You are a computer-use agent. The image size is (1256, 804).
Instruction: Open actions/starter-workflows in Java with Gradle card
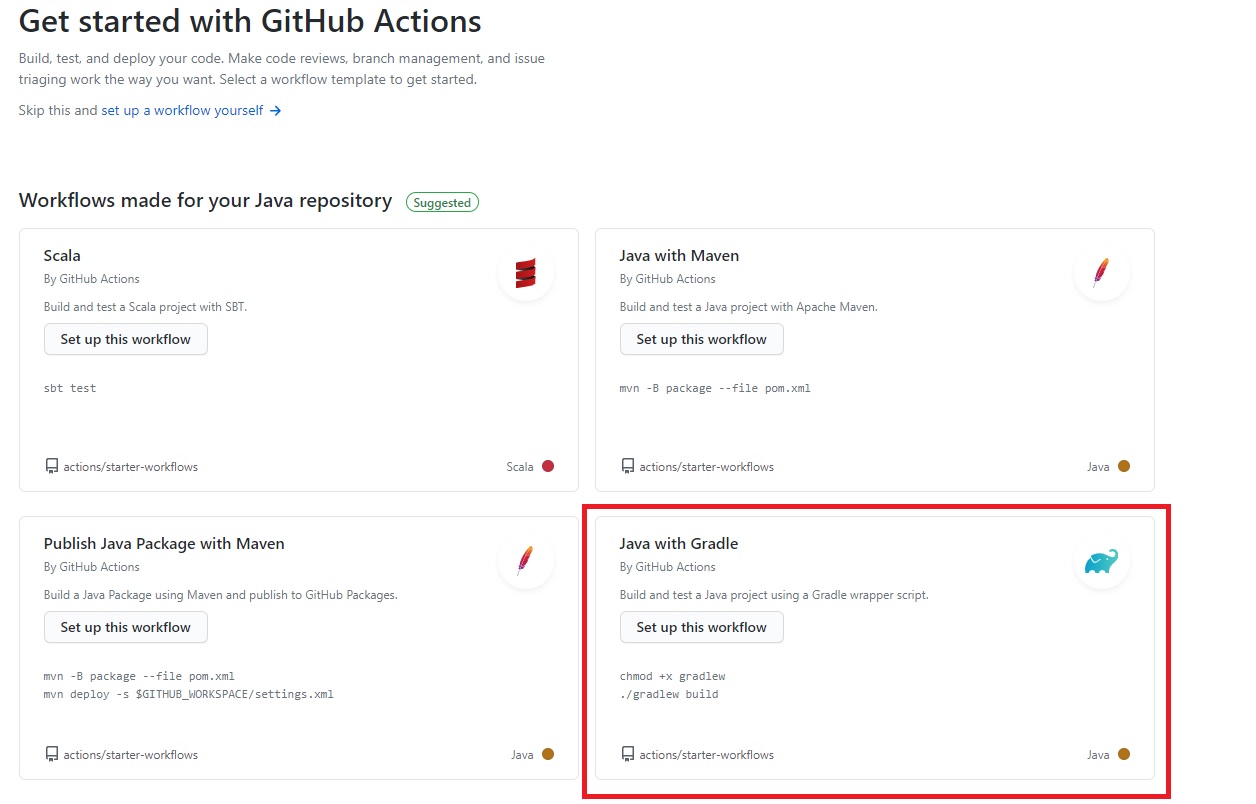tap(707, 755)
